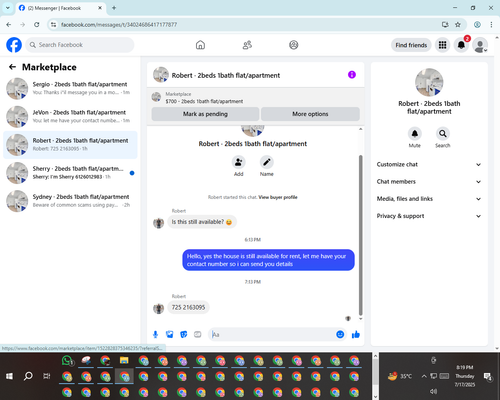Viewport: 500px width, 400px height.
Task: Open the account profile menu
Action: pos(480,45)
